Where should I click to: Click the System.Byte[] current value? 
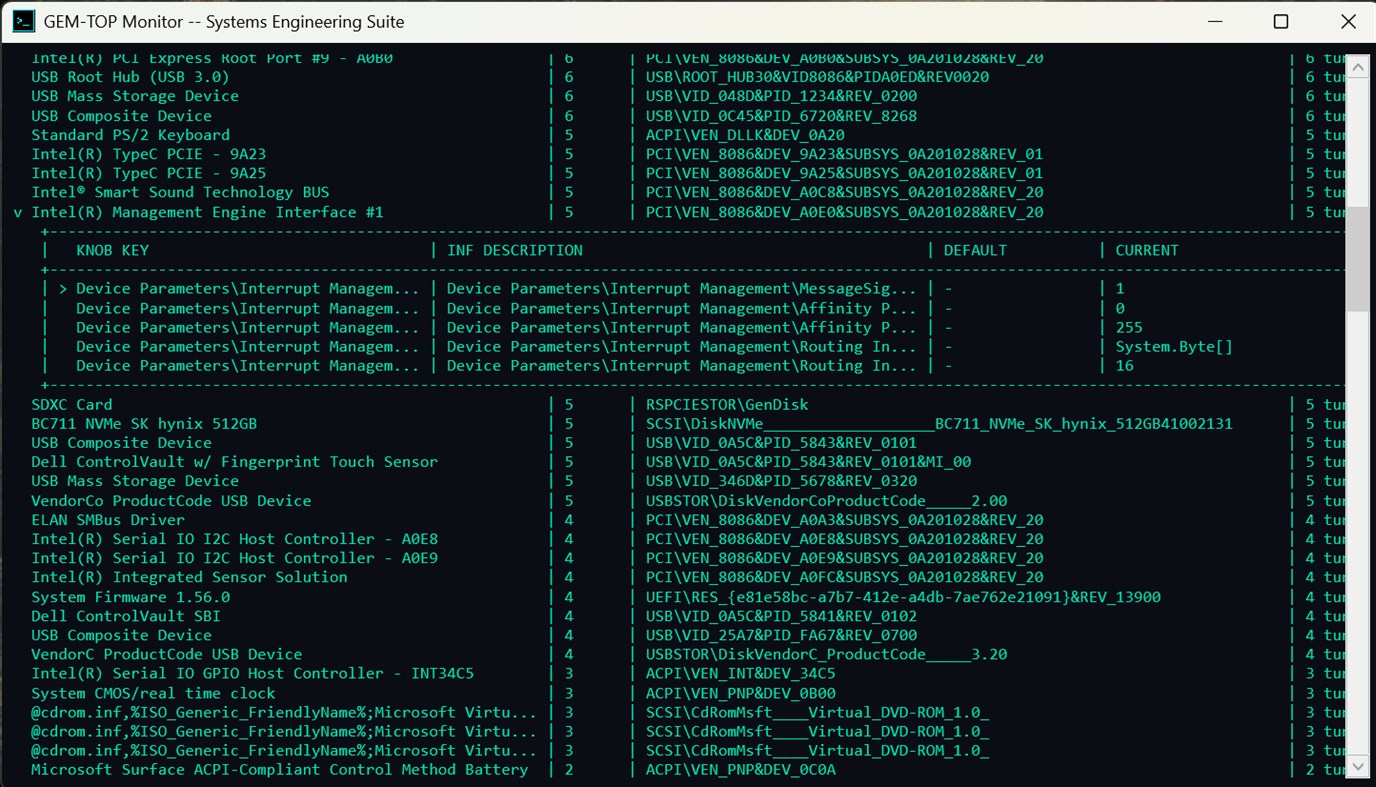(x=1174, y=347)
